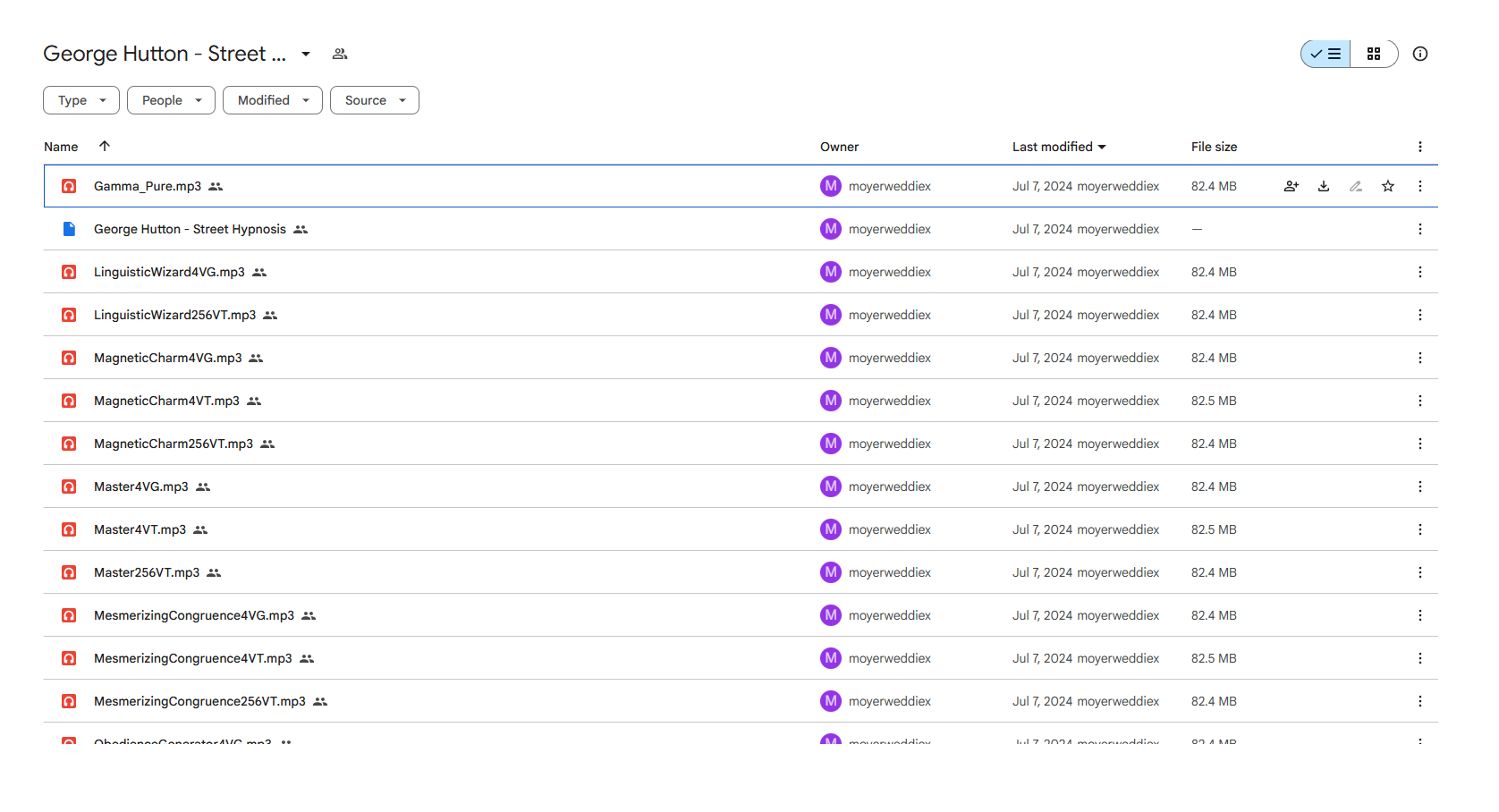1499x812 pixels.
Task: Open the view details info icon
Action: pyautogui.click(x=1420, y=54)
